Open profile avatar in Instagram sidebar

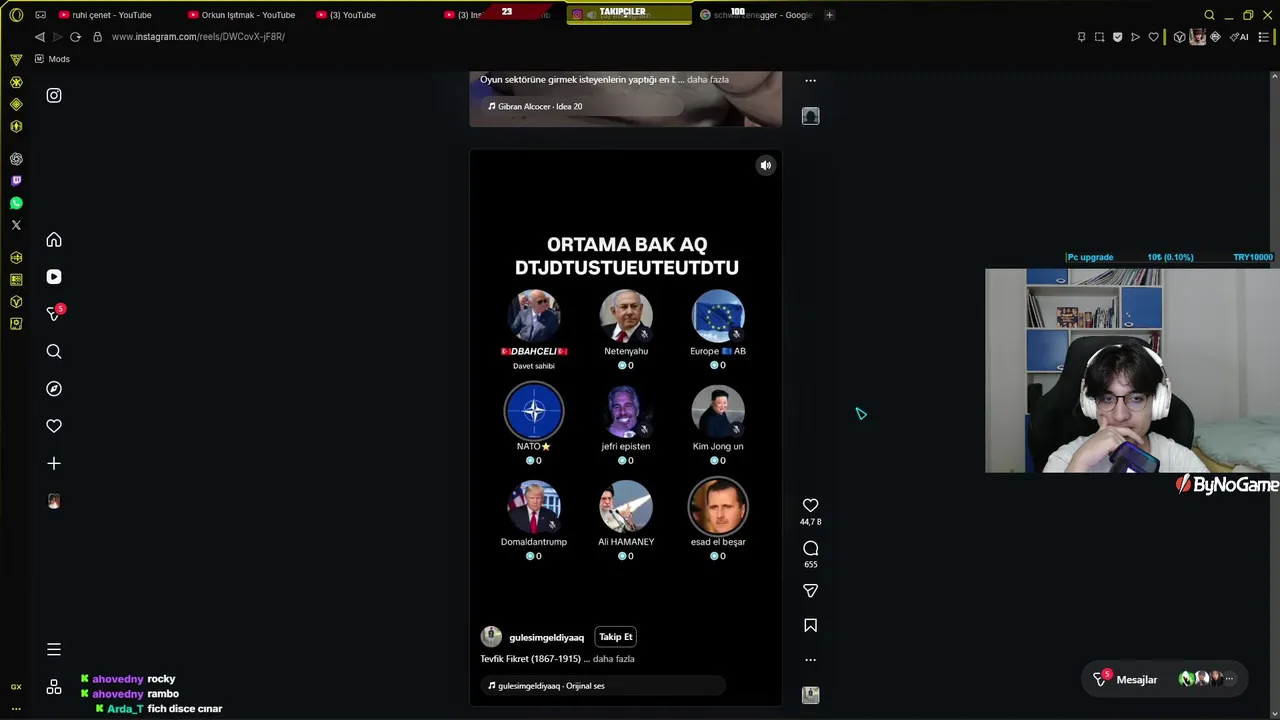pos(54,501)
